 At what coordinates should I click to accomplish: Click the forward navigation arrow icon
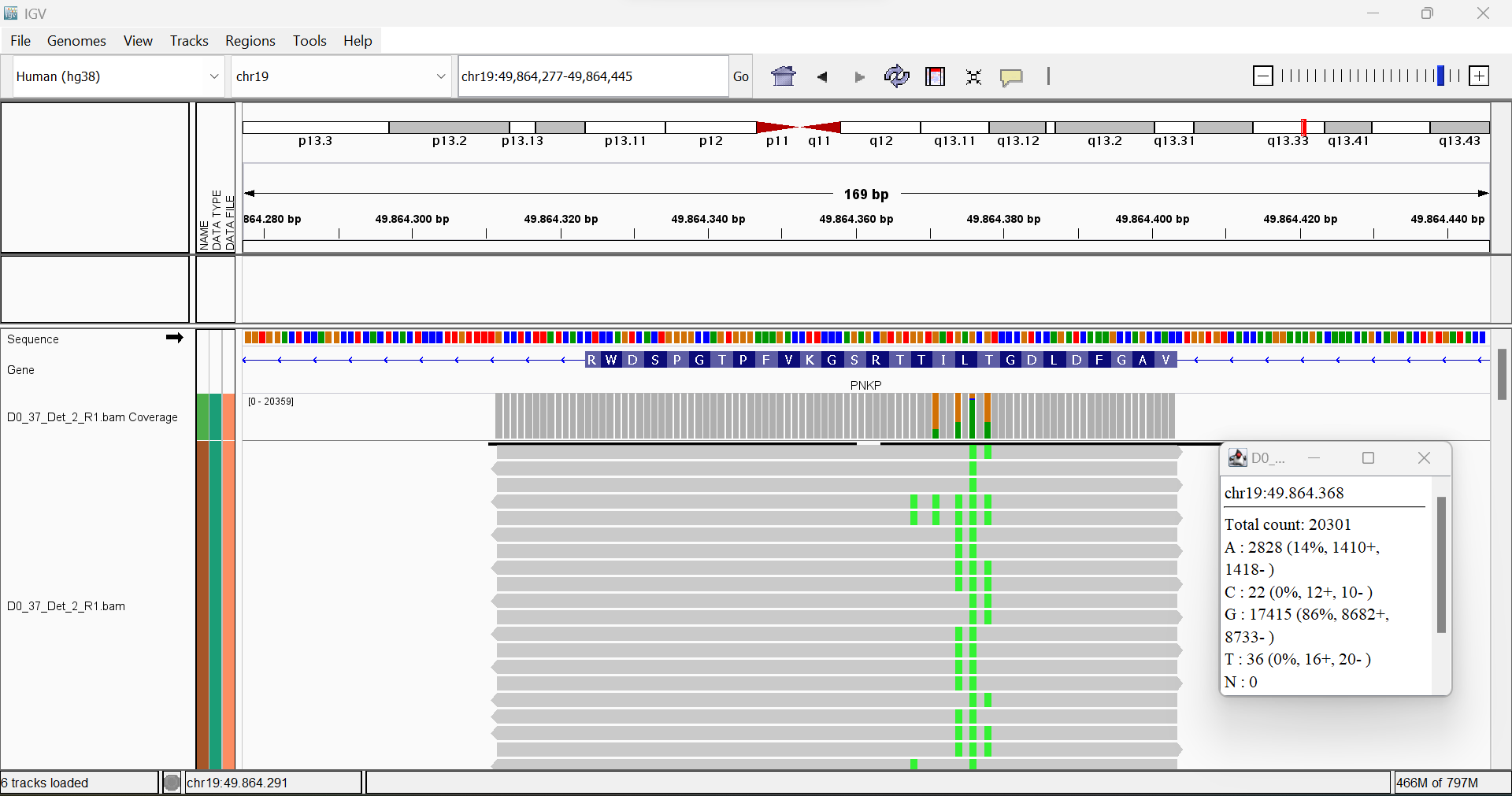[858, 76]
